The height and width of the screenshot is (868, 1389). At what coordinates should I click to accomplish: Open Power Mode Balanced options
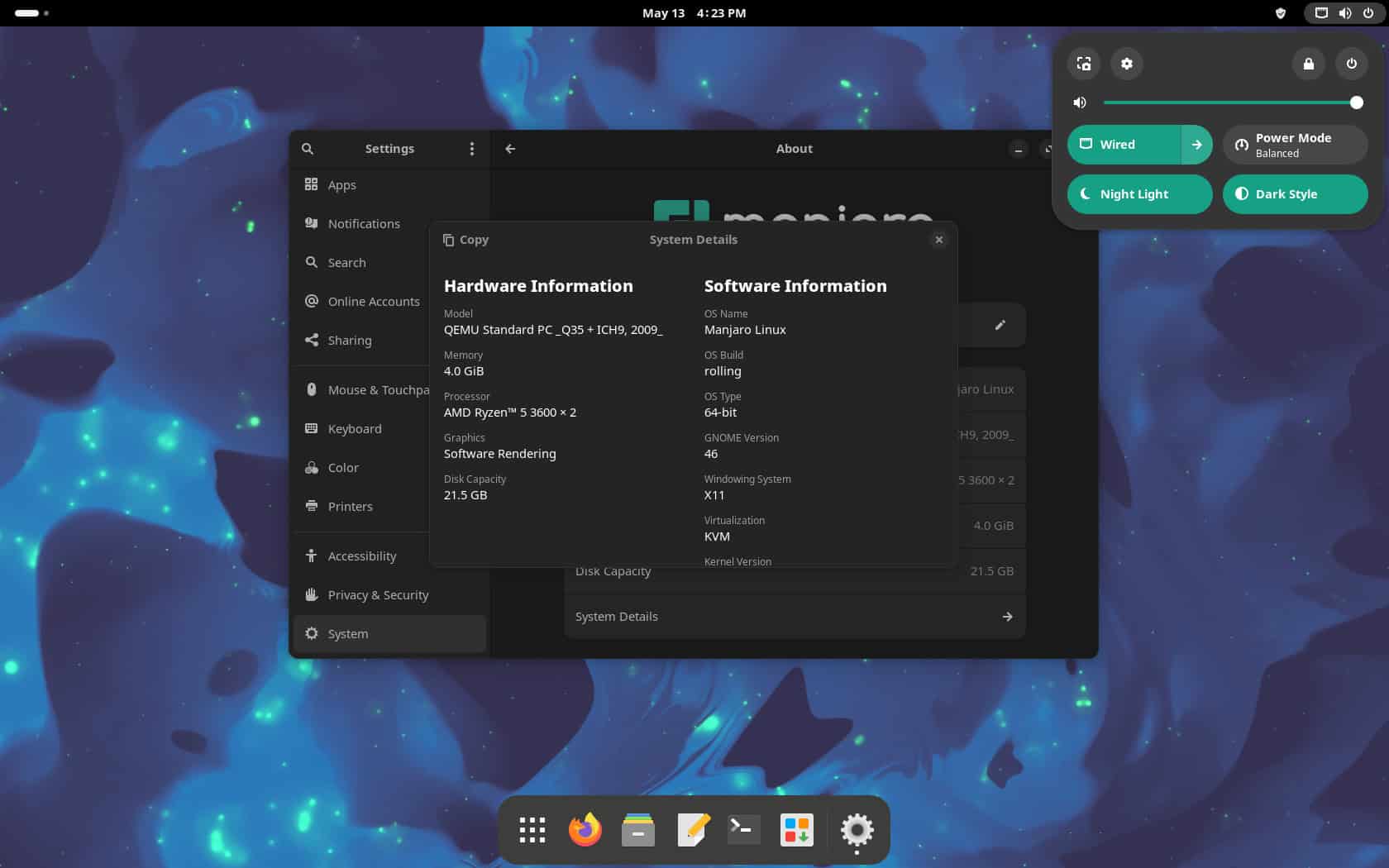click(1294, 144)
